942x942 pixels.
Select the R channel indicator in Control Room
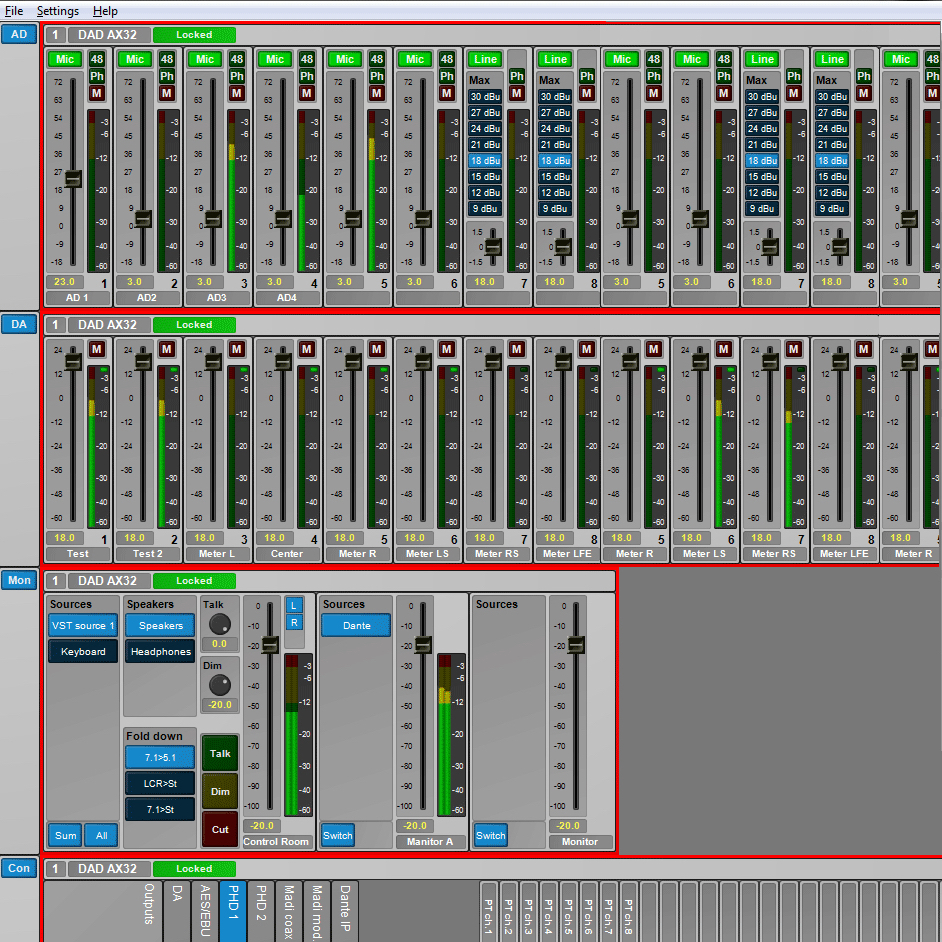point(294,622)
